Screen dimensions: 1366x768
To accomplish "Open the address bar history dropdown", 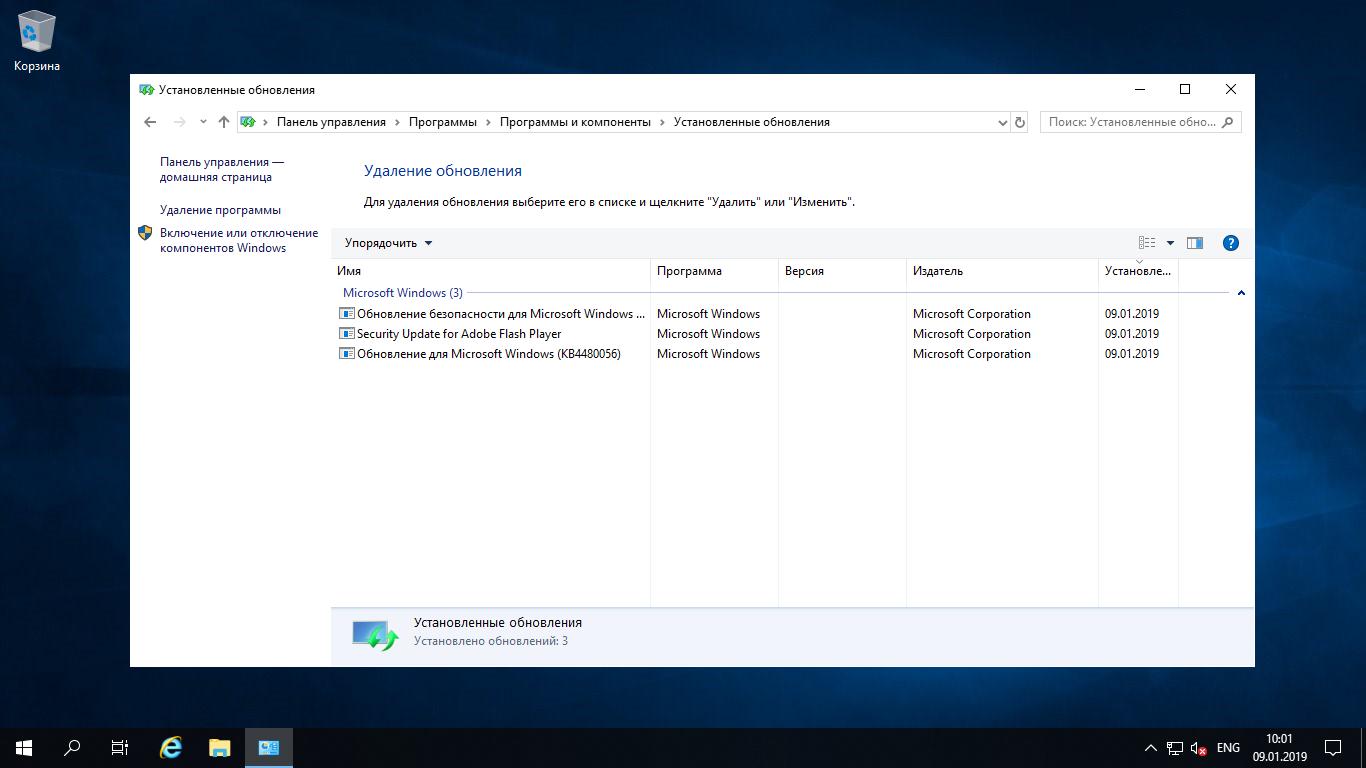I will point(1003,122).
